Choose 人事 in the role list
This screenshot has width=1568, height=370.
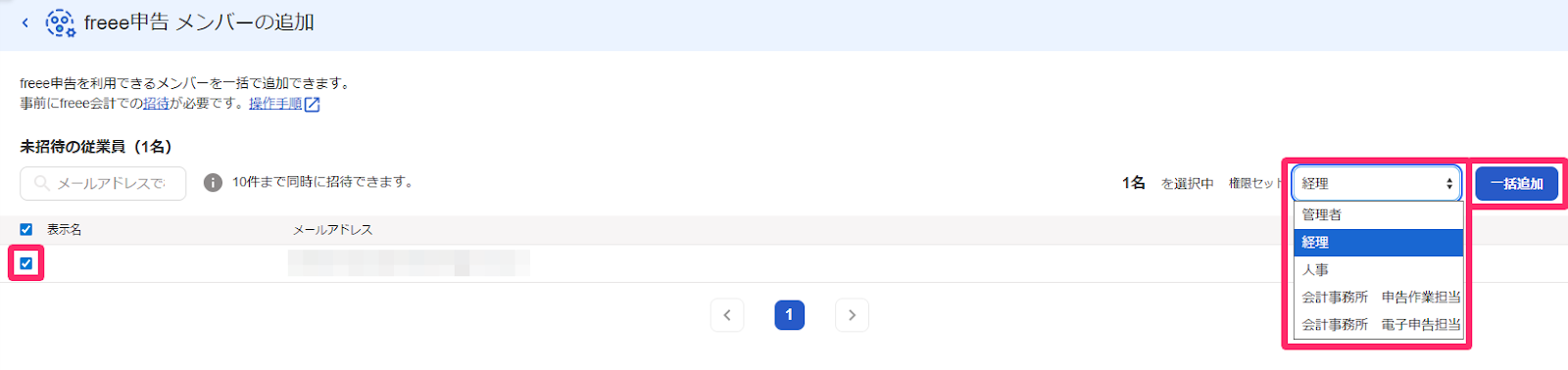pos(1378,270)
